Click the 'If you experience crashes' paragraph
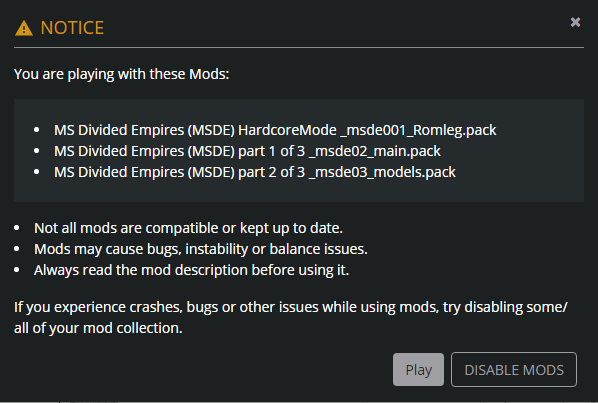Image resolution: width=598 pixels, height=403 pixels. [x=291, y=317]
